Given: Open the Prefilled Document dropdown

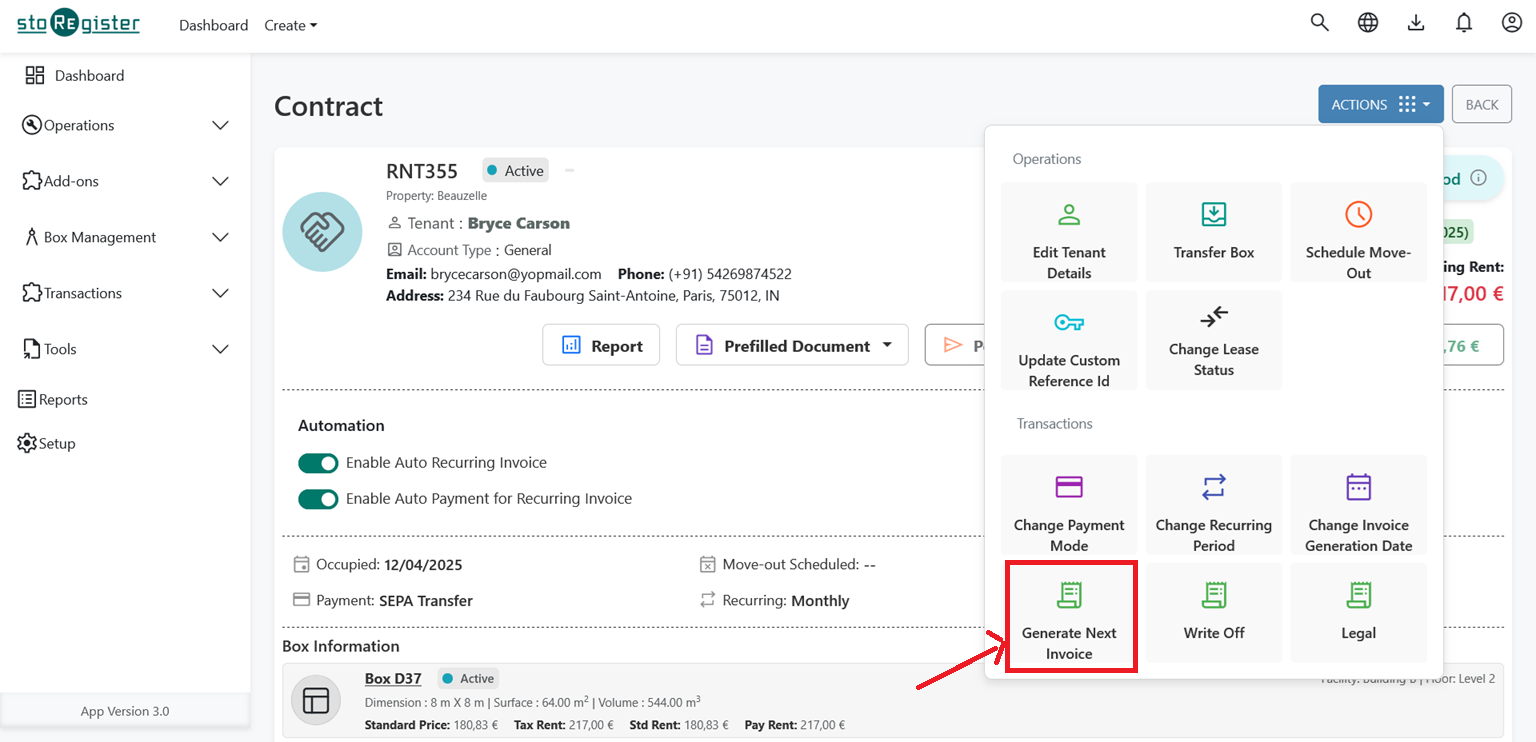Looking at the screenshot, I should 791,345.
